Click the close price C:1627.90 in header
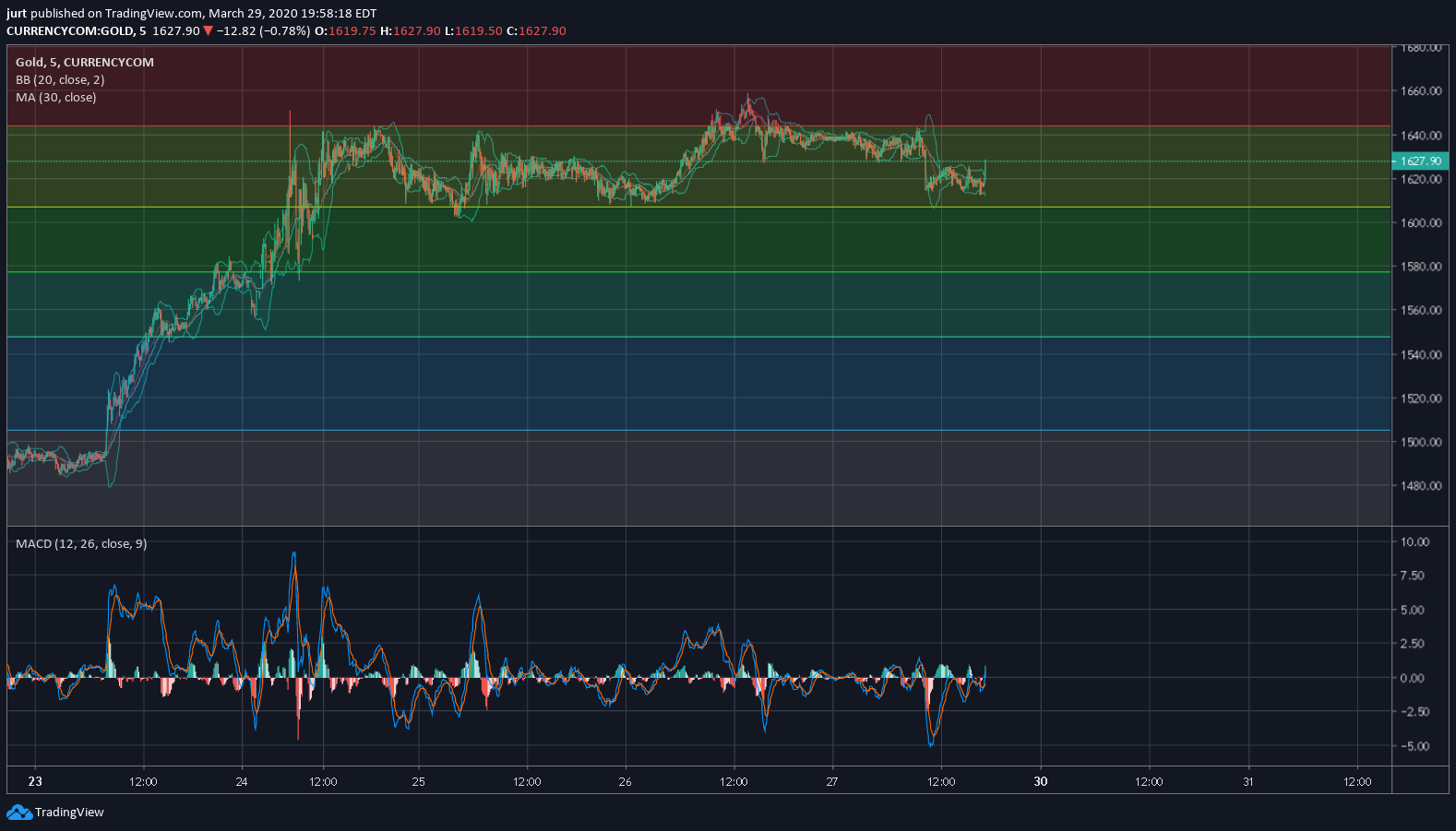This screenshot has height=831, width=1456. [x=536, y=30]
